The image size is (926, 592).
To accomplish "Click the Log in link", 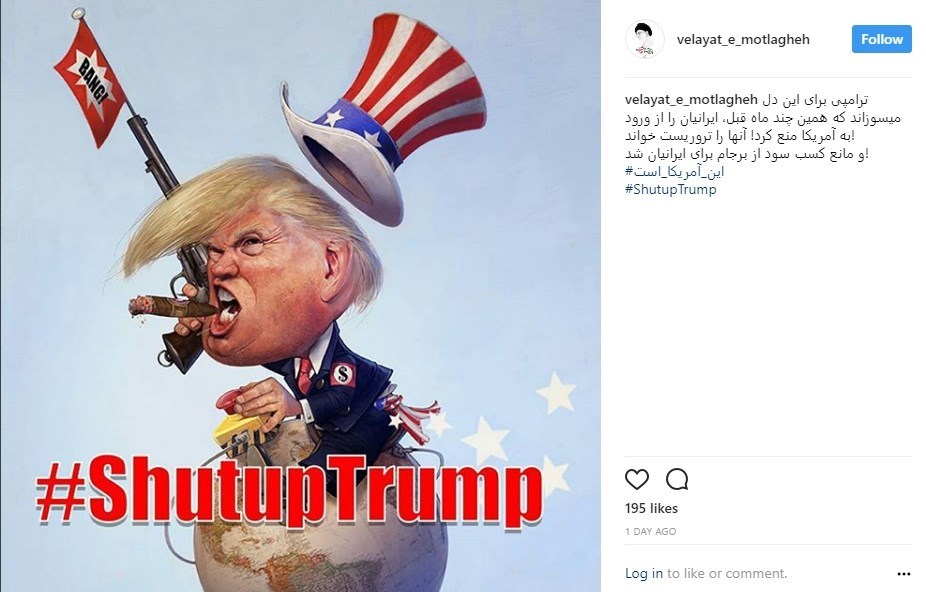I will (644, 574).
